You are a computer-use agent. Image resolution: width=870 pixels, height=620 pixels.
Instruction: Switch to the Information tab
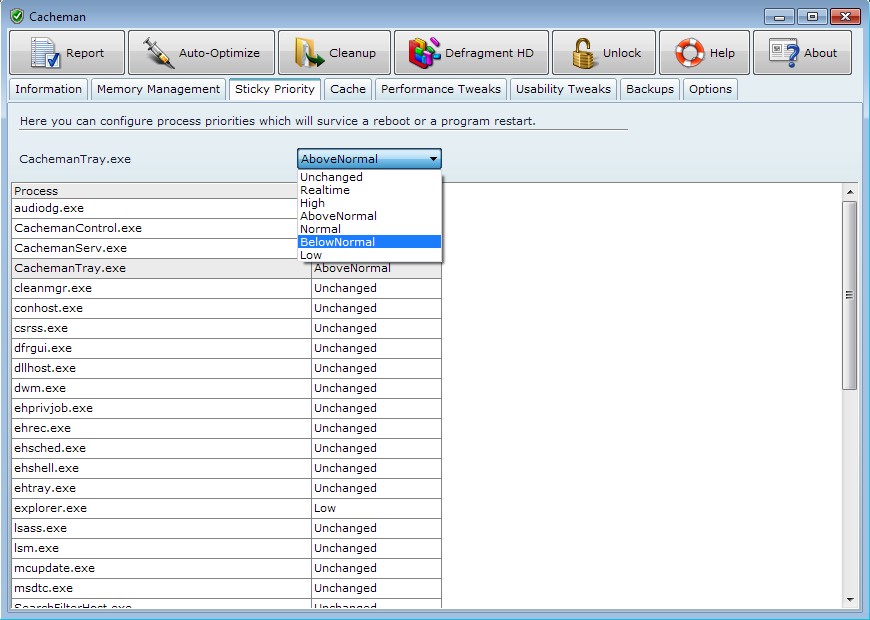click(x=48, y=89)
